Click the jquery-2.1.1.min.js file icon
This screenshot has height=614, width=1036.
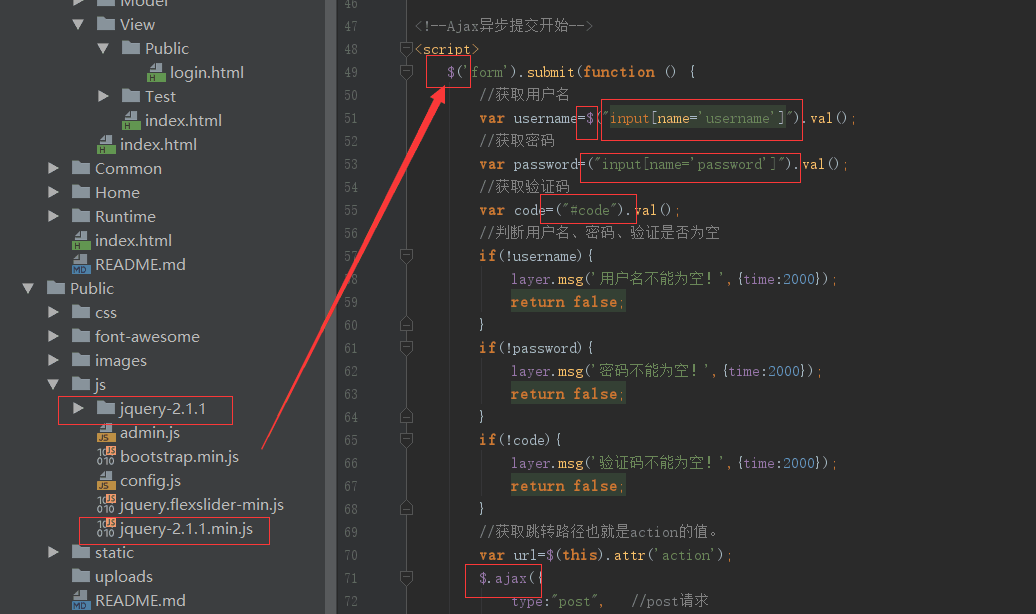[x=106, y=528]
